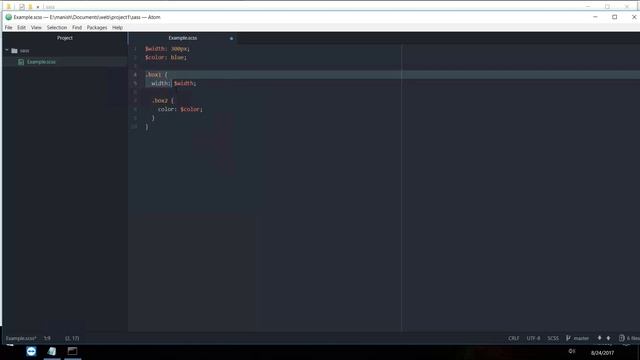Click the Example.scss filename in status bar
The image size is (640, 360).
(x=21, y=338)
